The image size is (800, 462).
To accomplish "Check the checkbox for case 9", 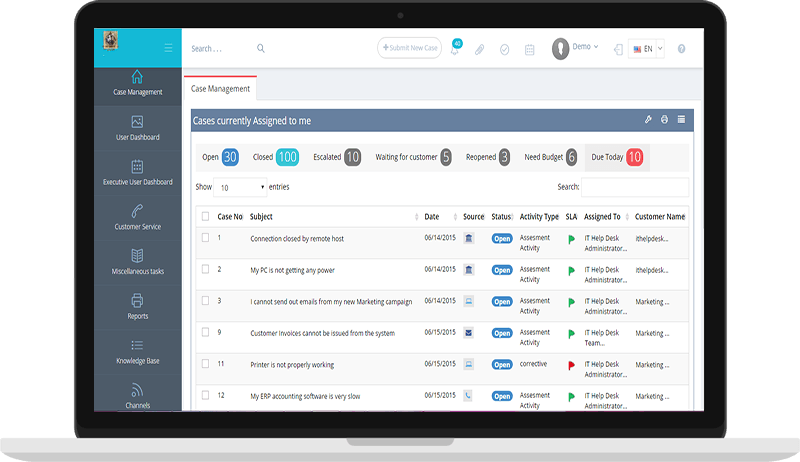I will click(205, 332).
